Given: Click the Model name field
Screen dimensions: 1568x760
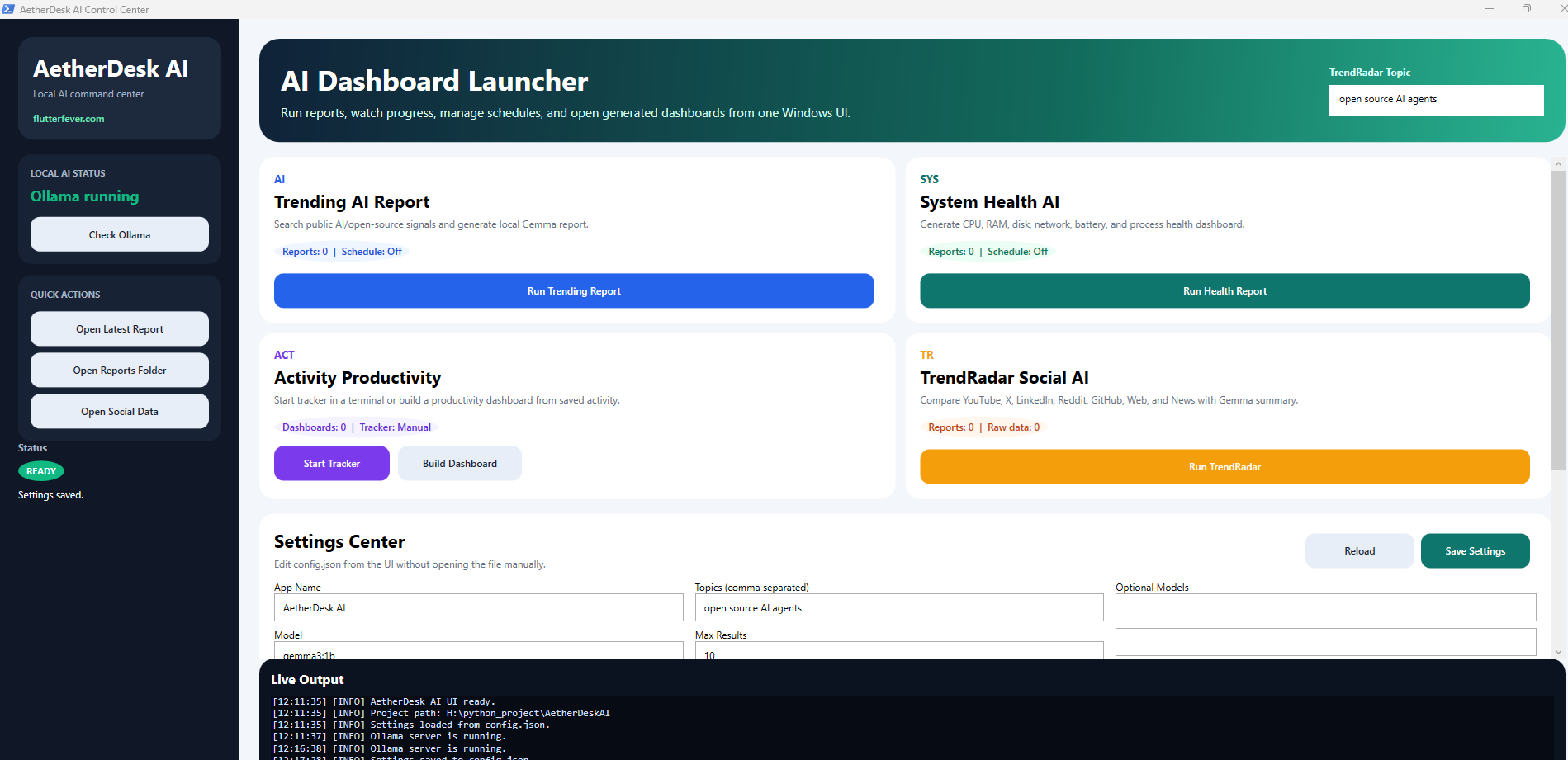Looking at the screenshot, I should pos(479,650).
